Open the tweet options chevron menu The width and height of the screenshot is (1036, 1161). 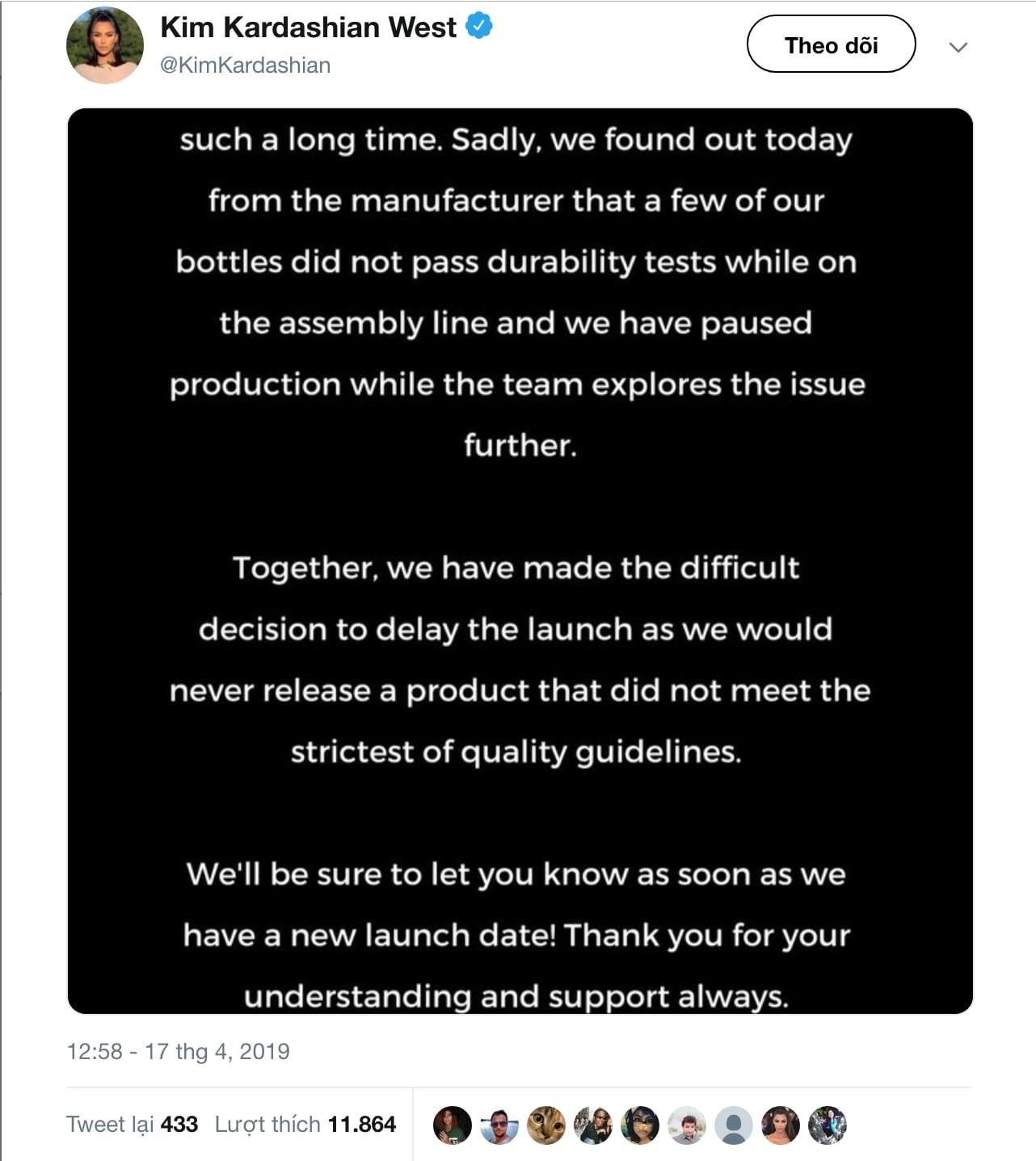tap(958, 47)
